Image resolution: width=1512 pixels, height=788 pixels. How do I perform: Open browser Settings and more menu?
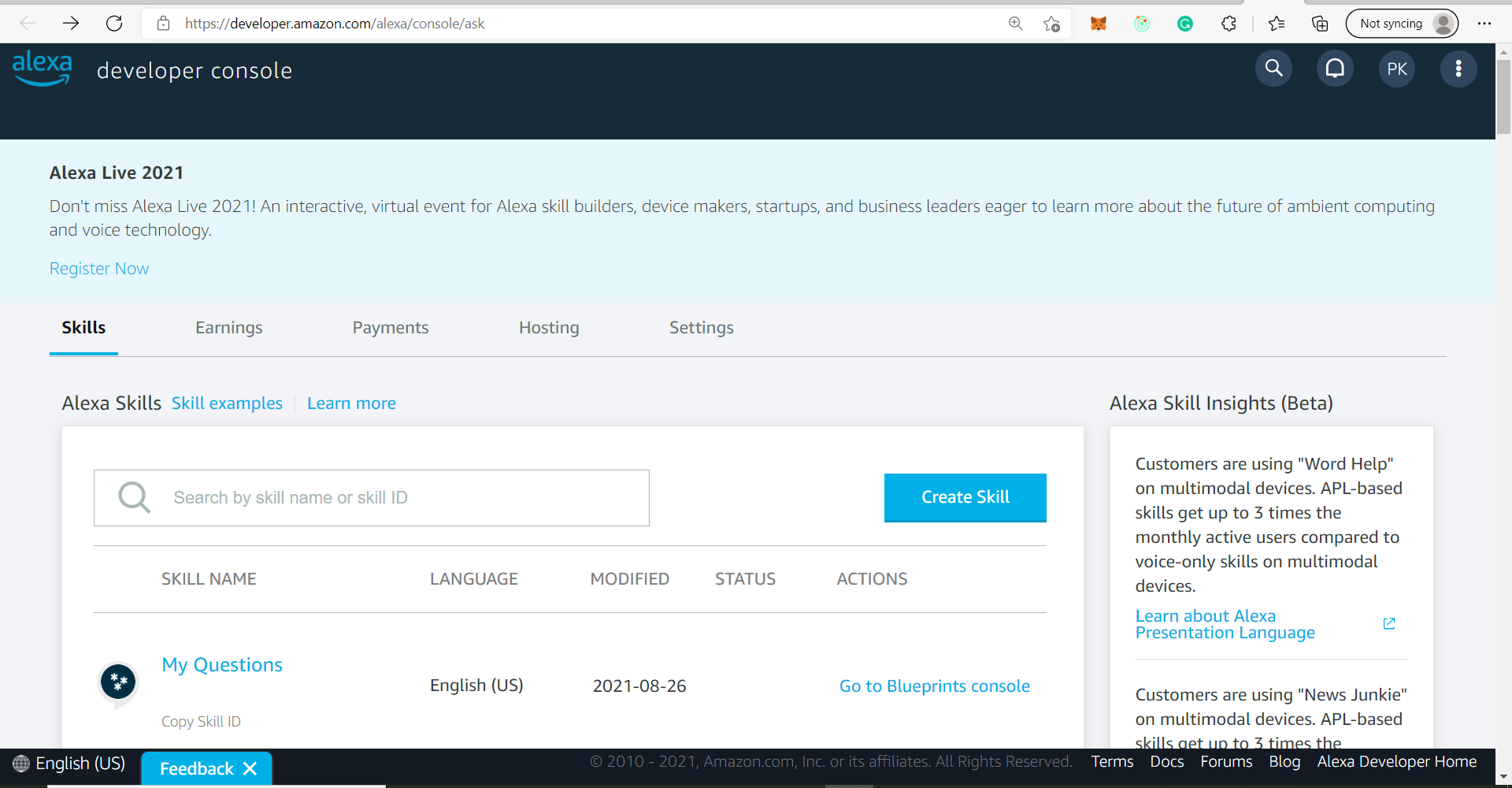pyautogui.click(x=1484, y=24)
